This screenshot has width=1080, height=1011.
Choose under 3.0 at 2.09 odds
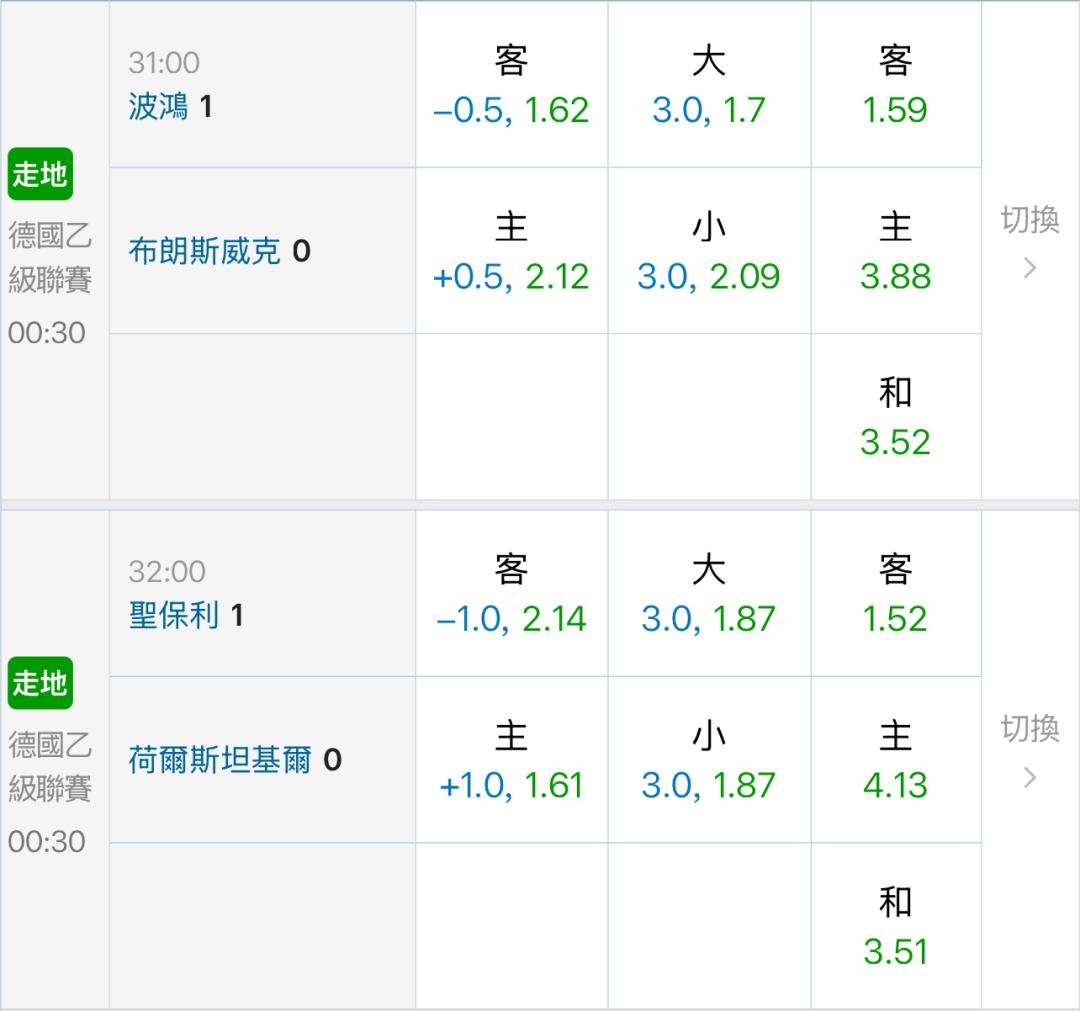coord(709,251)
